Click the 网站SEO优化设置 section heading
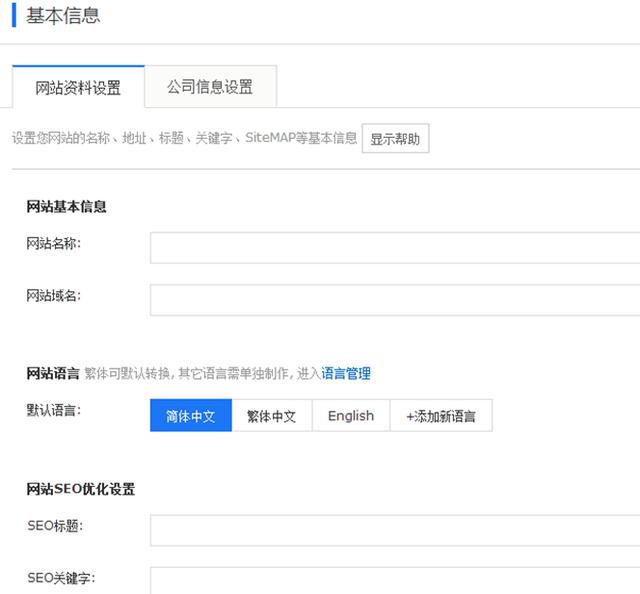This screenshot has width=640, height=594. coord(80,489)
